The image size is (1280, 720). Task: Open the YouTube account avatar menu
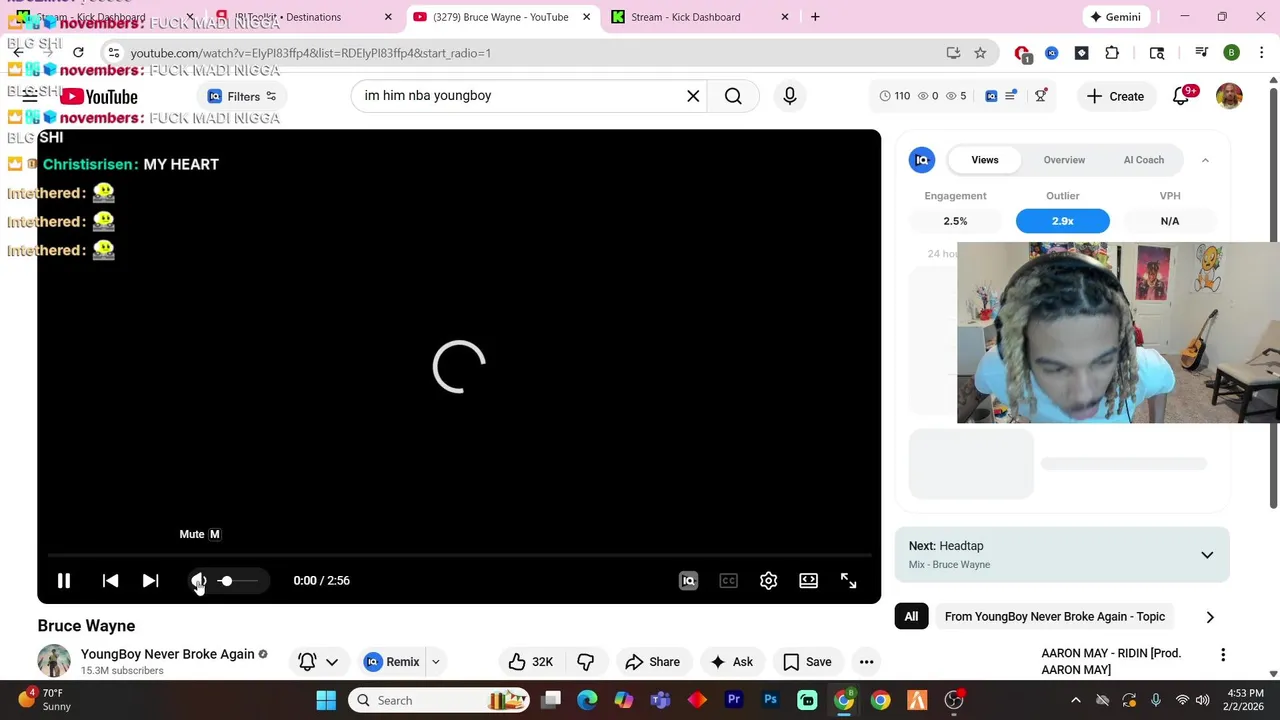coord(1229,96)
